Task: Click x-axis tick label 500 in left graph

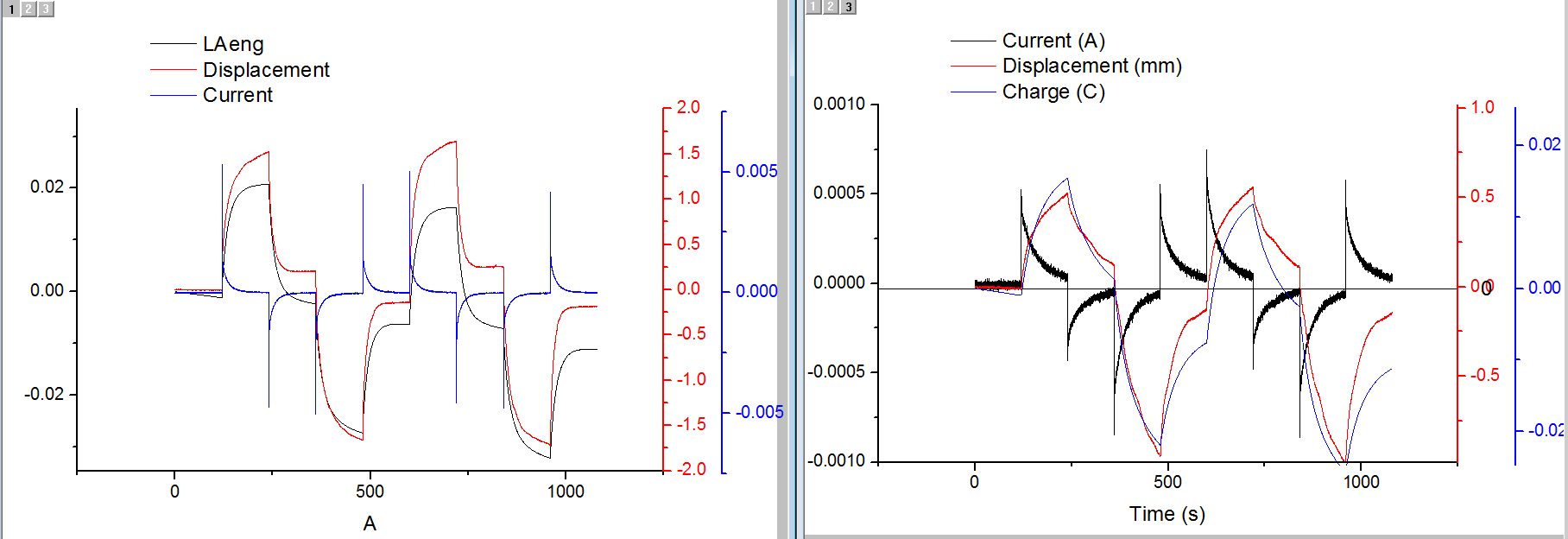Action: (370, 491)
